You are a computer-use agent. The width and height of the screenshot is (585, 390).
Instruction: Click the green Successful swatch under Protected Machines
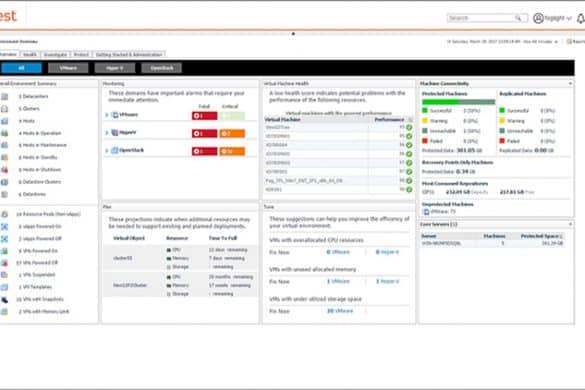(425, 110)
